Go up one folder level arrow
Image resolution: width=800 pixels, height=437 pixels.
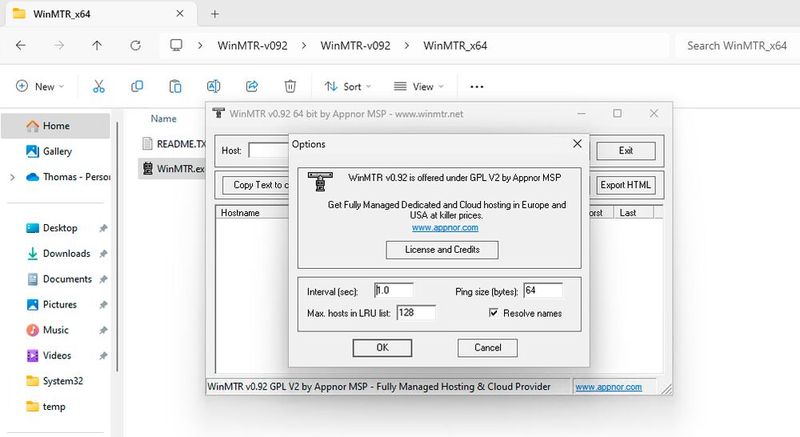[97, 45]
